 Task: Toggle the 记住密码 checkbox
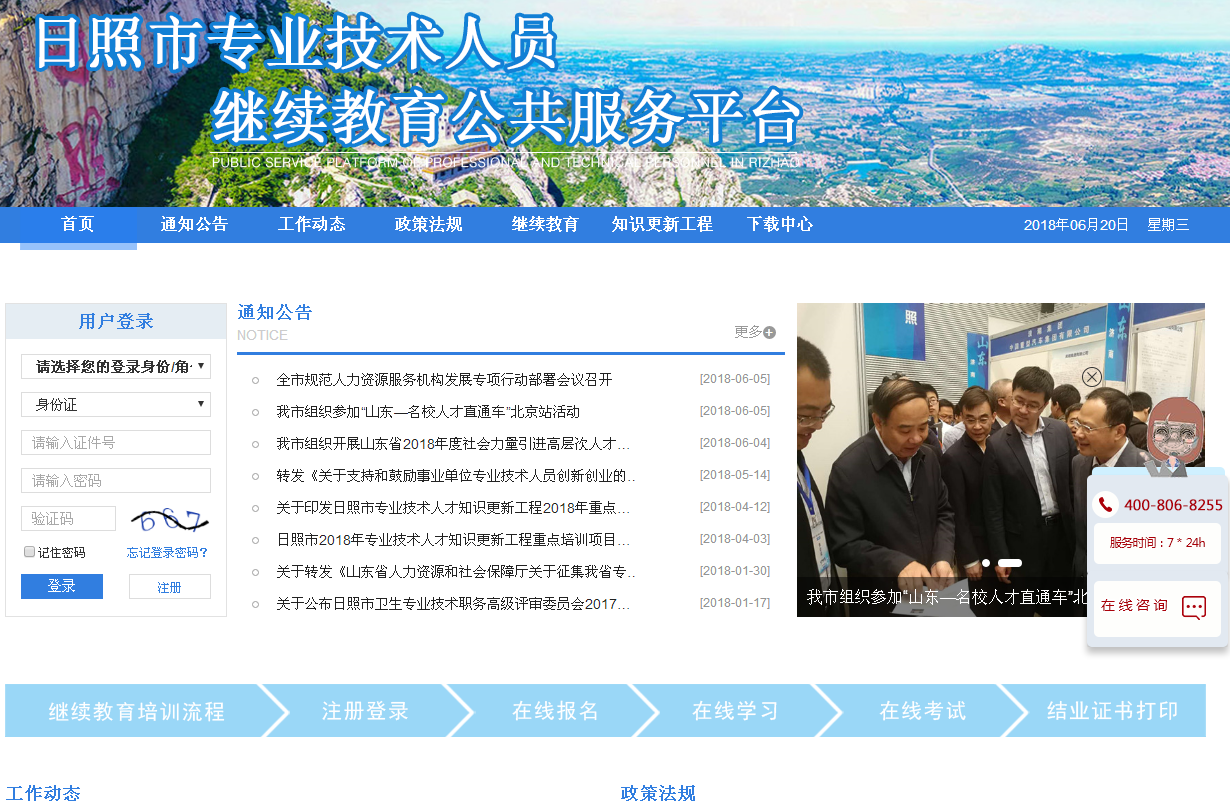point(29,552)
